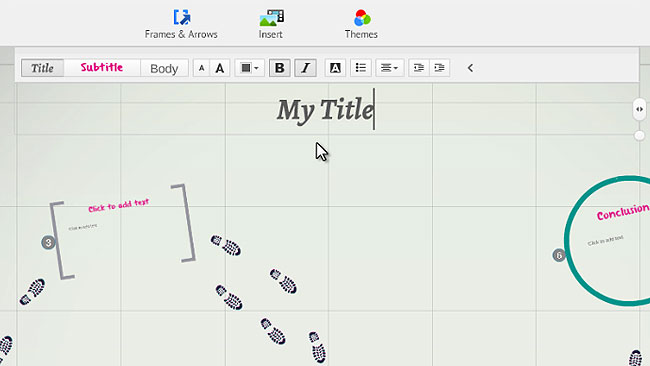The height and width of the screenshot is (366, 650).
Task: Click the text box width handle
Action: (639, 109)
